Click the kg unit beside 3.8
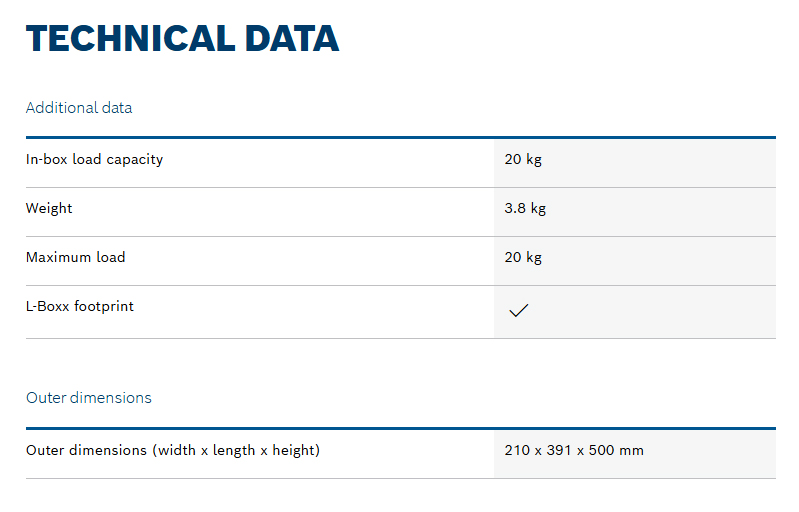 click(538, 209)
